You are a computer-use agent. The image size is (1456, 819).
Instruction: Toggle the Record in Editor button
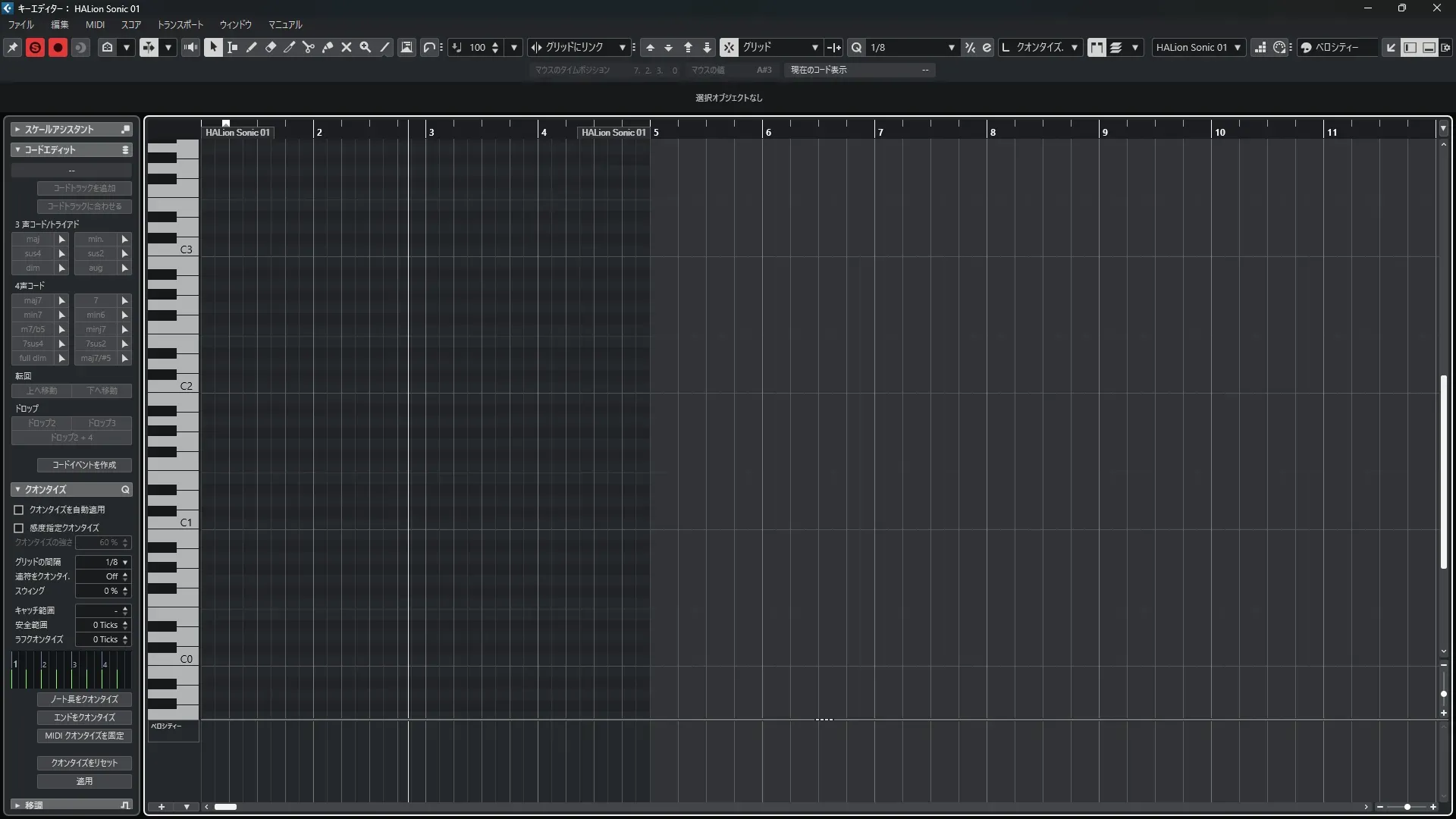click(x=58, y=47)
